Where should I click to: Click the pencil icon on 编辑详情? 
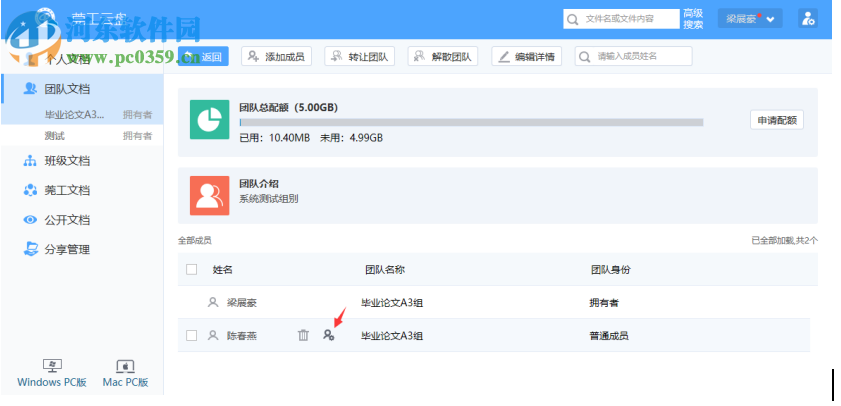[x=504, y=57]
